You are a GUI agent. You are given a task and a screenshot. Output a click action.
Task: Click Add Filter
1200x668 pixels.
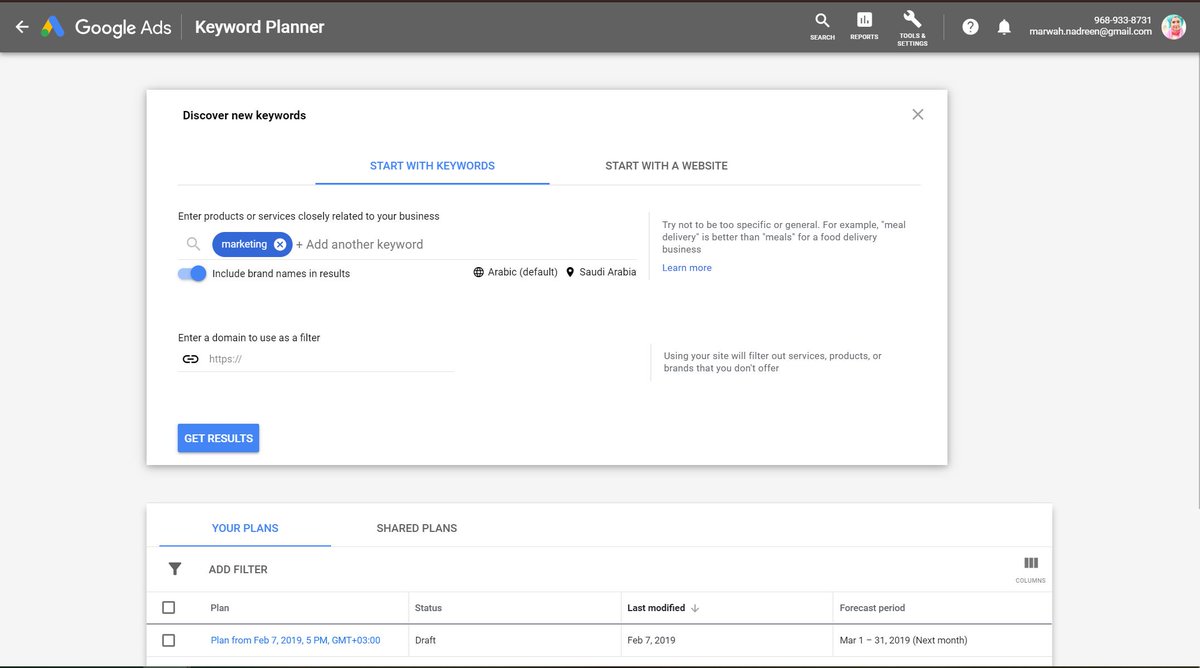click(238, 569)
